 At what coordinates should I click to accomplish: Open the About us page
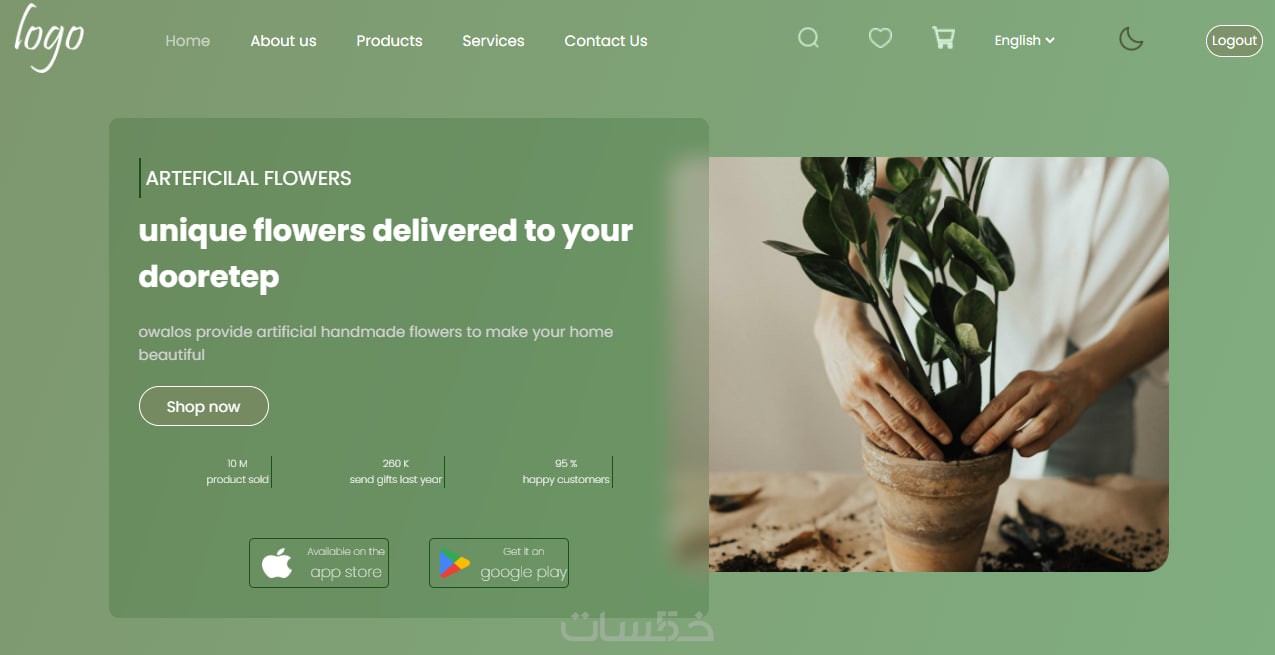pyautogui.click(x=283, y=41)
